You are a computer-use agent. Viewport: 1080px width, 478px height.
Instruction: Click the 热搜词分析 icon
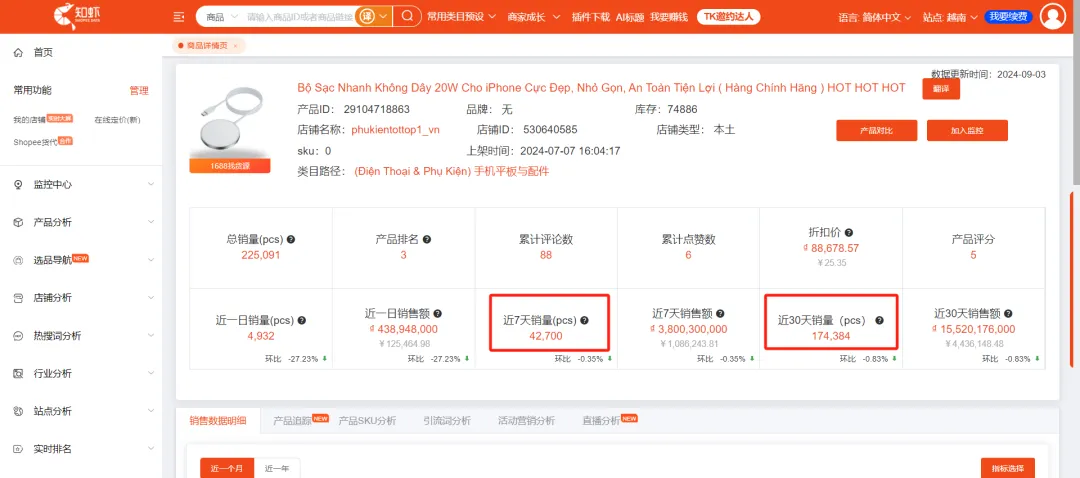[19, 336]
